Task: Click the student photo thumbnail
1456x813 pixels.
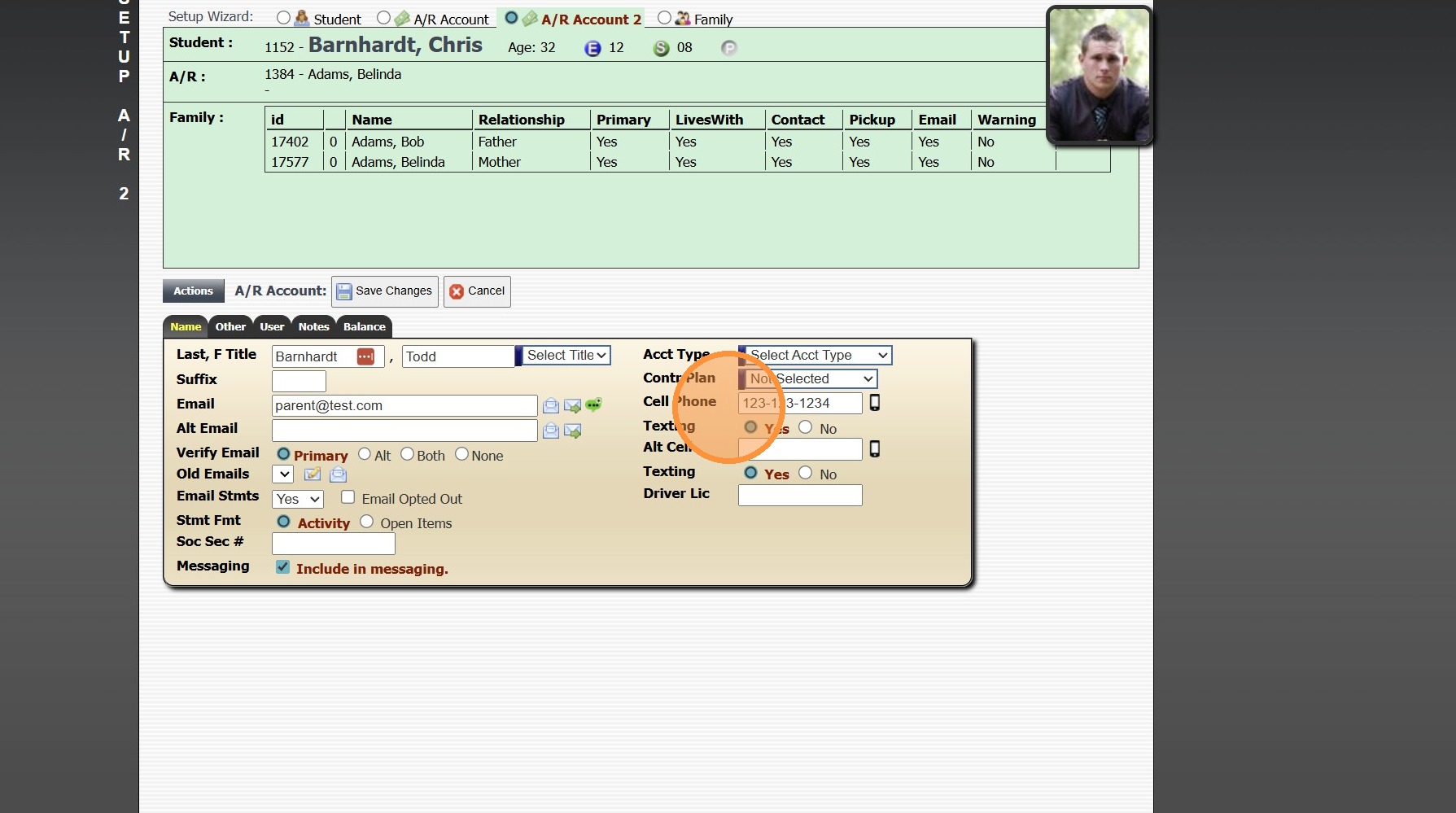Action: coord(1100,76)
